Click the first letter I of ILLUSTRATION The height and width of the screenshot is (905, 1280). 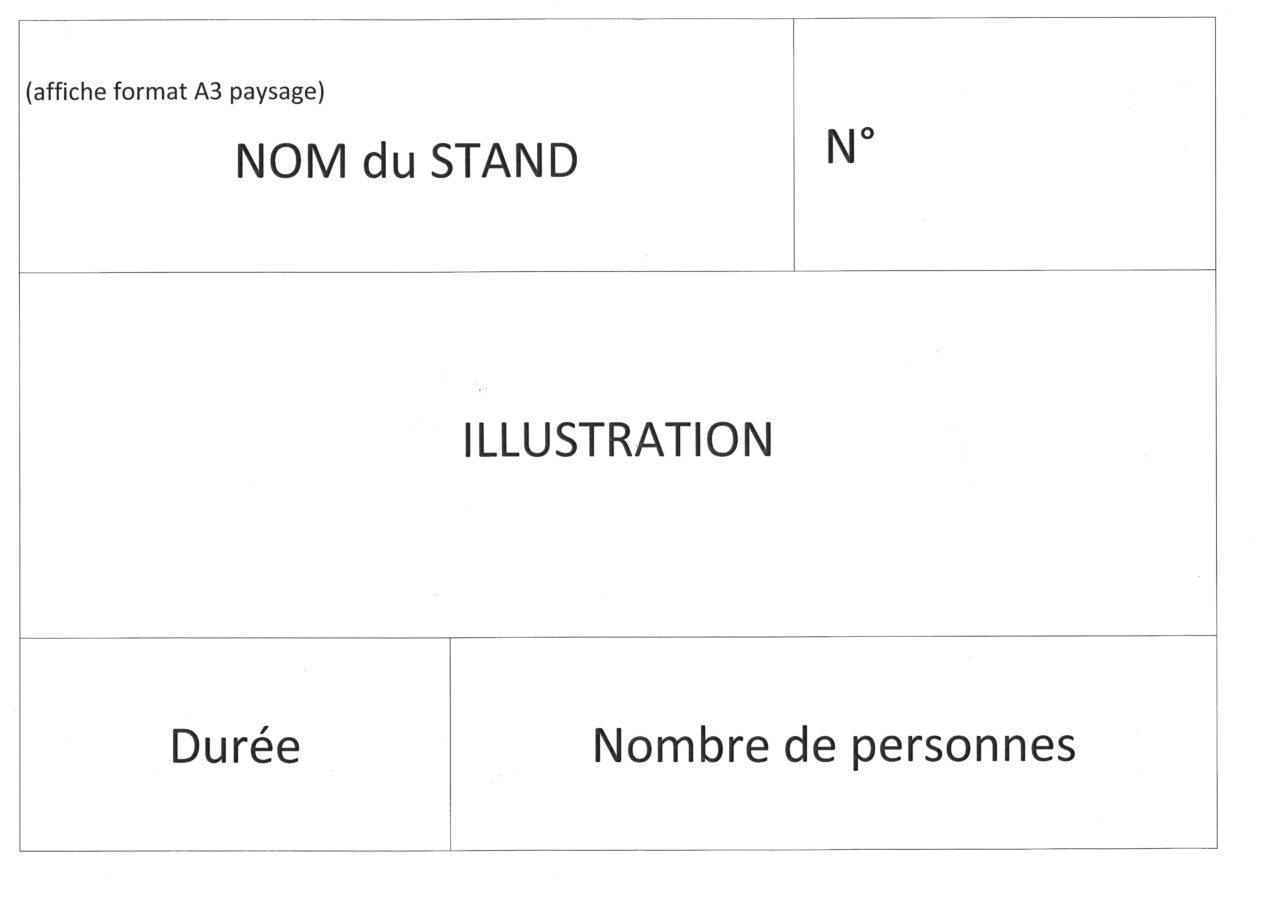(x=468, y=440)
